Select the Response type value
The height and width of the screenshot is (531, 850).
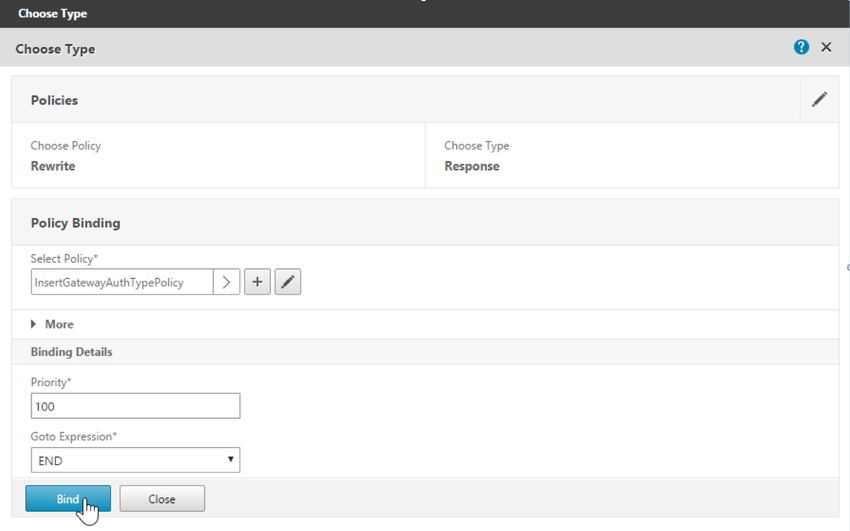(472, 166)
